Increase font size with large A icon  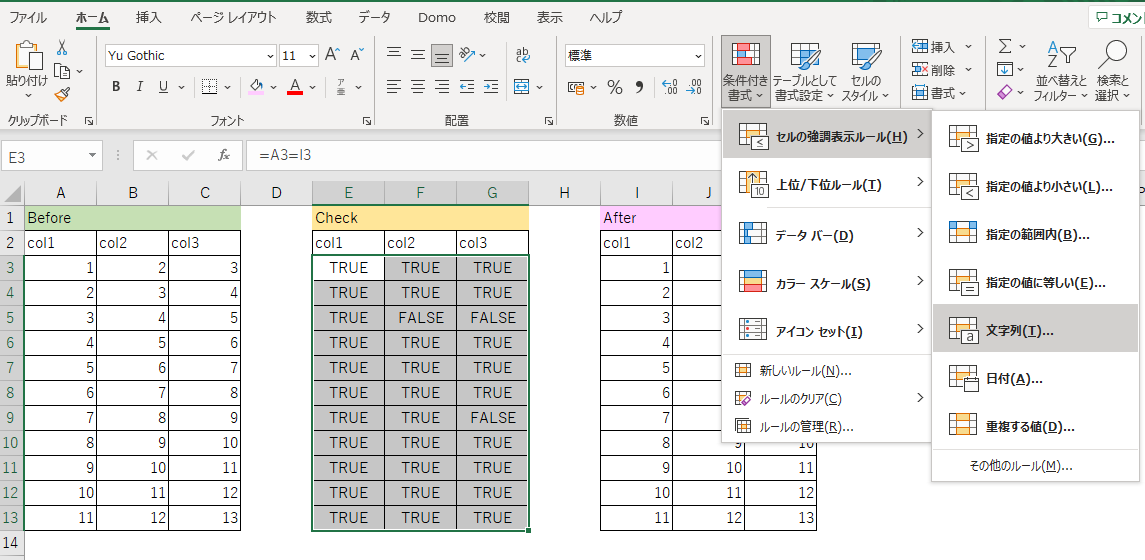[332, 55]
